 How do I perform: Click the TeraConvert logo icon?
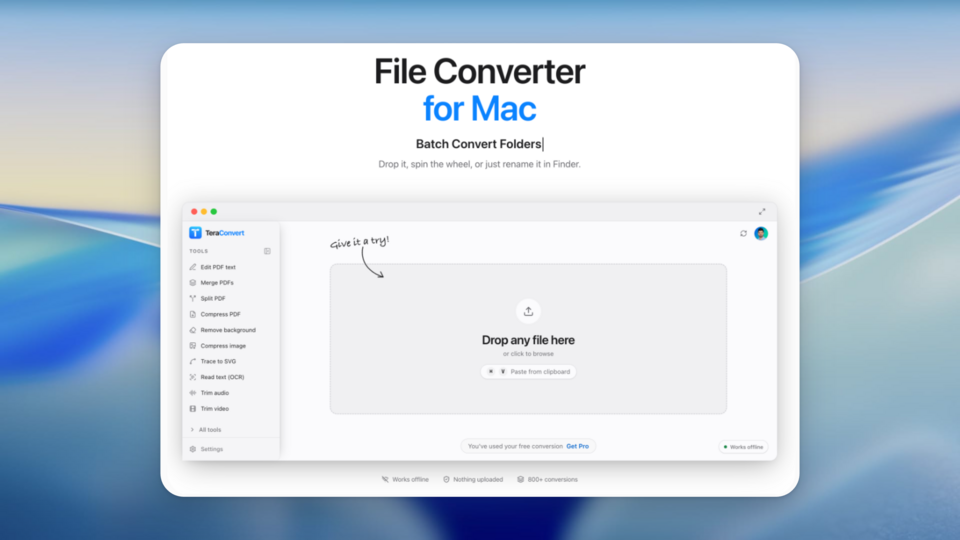(x=195, y=233)
